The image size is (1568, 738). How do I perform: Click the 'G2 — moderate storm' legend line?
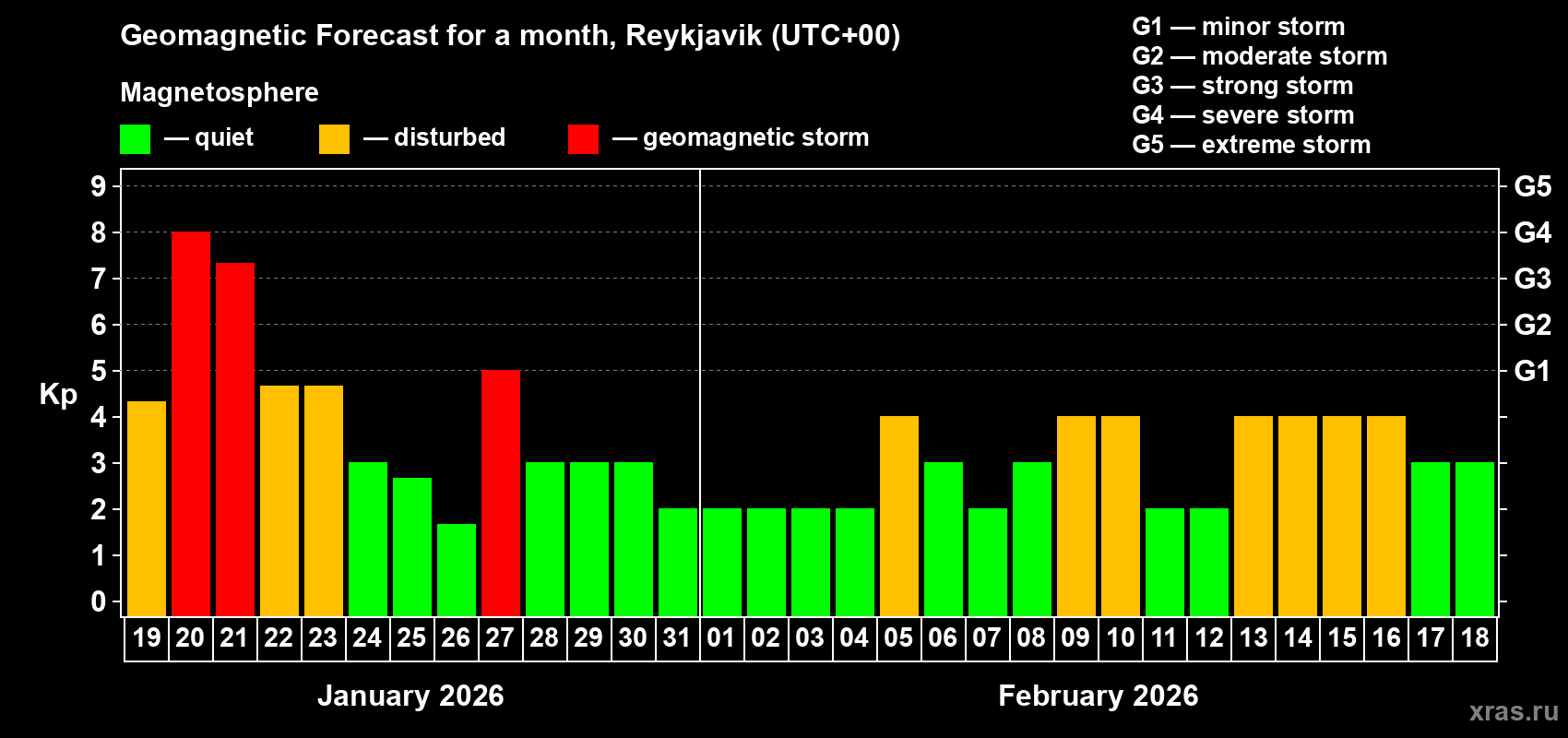click(x=1260, y=56)
